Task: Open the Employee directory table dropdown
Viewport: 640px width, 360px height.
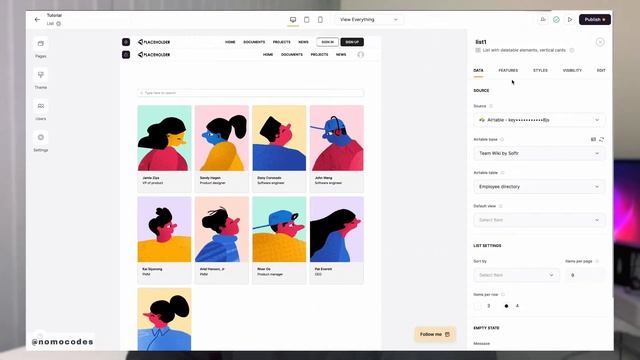Action: pyautogui.click(x=539, y=187)
